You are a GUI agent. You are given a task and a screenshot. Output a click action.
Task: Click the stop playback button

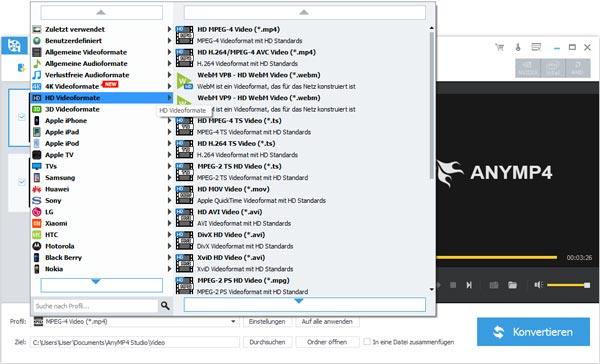pos(453,285)
